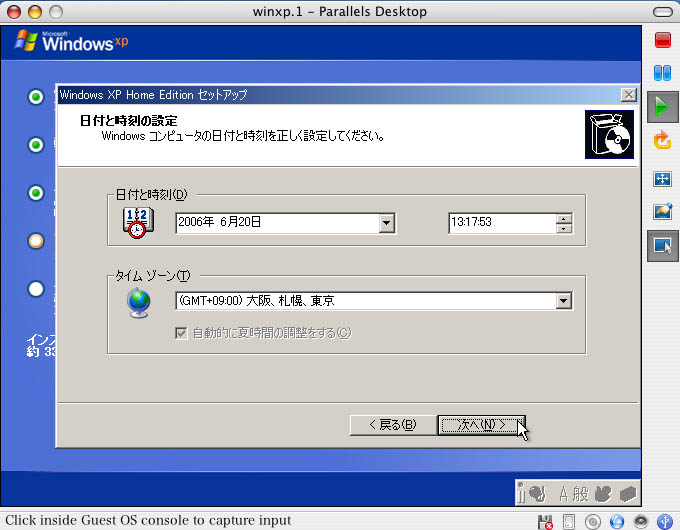Pause the virtual machine with the blue icon
680x530 pixels.
(661, 73)
